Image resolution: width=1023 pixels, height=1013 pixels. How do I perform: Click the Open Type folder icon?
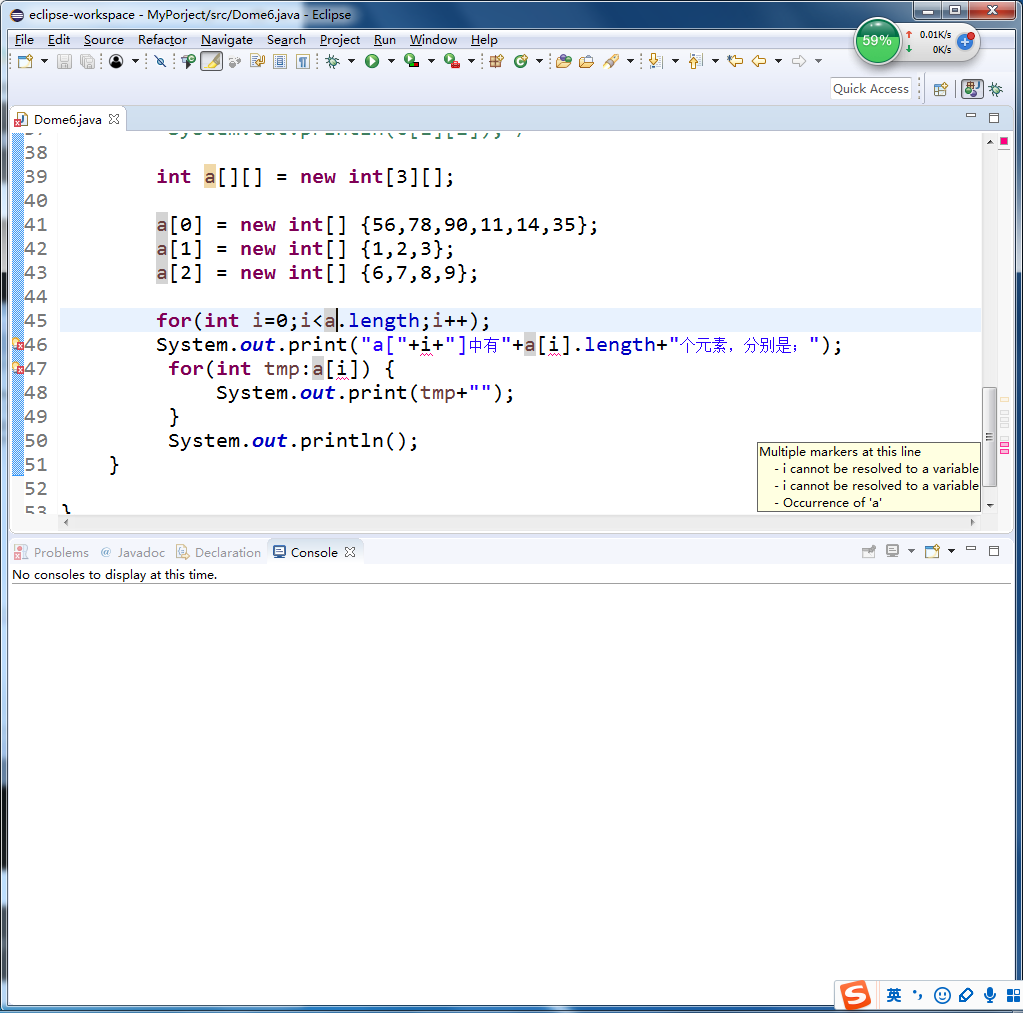[564, 61]
